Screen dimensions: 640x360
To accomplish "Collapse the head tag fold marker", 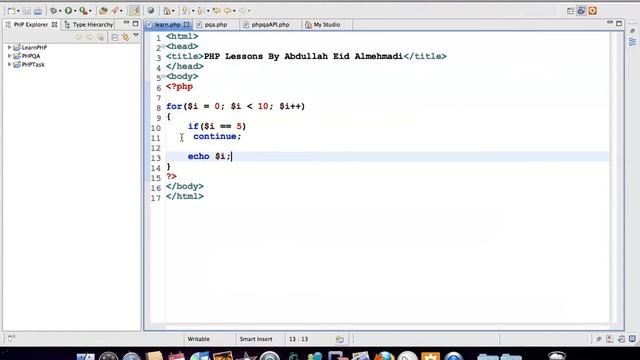I will click(x=163, y=47).
